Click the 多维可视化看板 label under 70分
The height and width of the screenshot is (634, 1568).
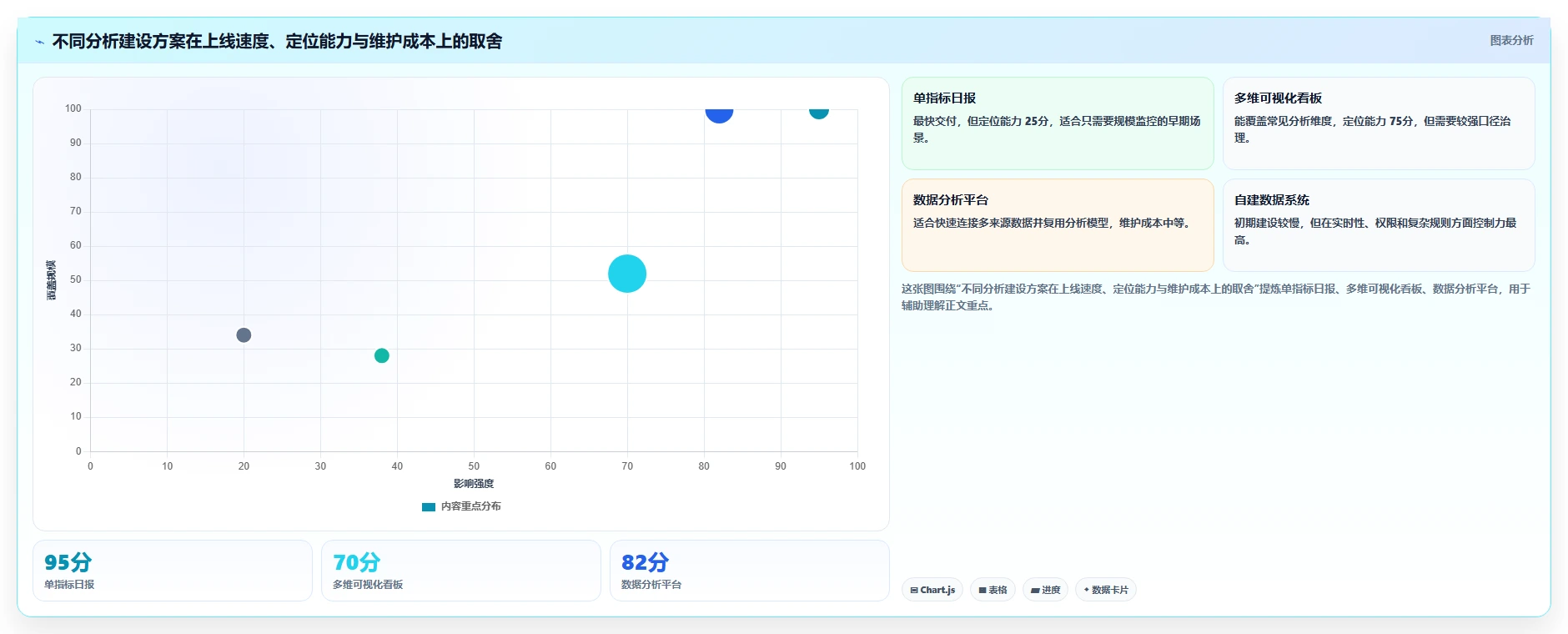[x=368, y=585]
